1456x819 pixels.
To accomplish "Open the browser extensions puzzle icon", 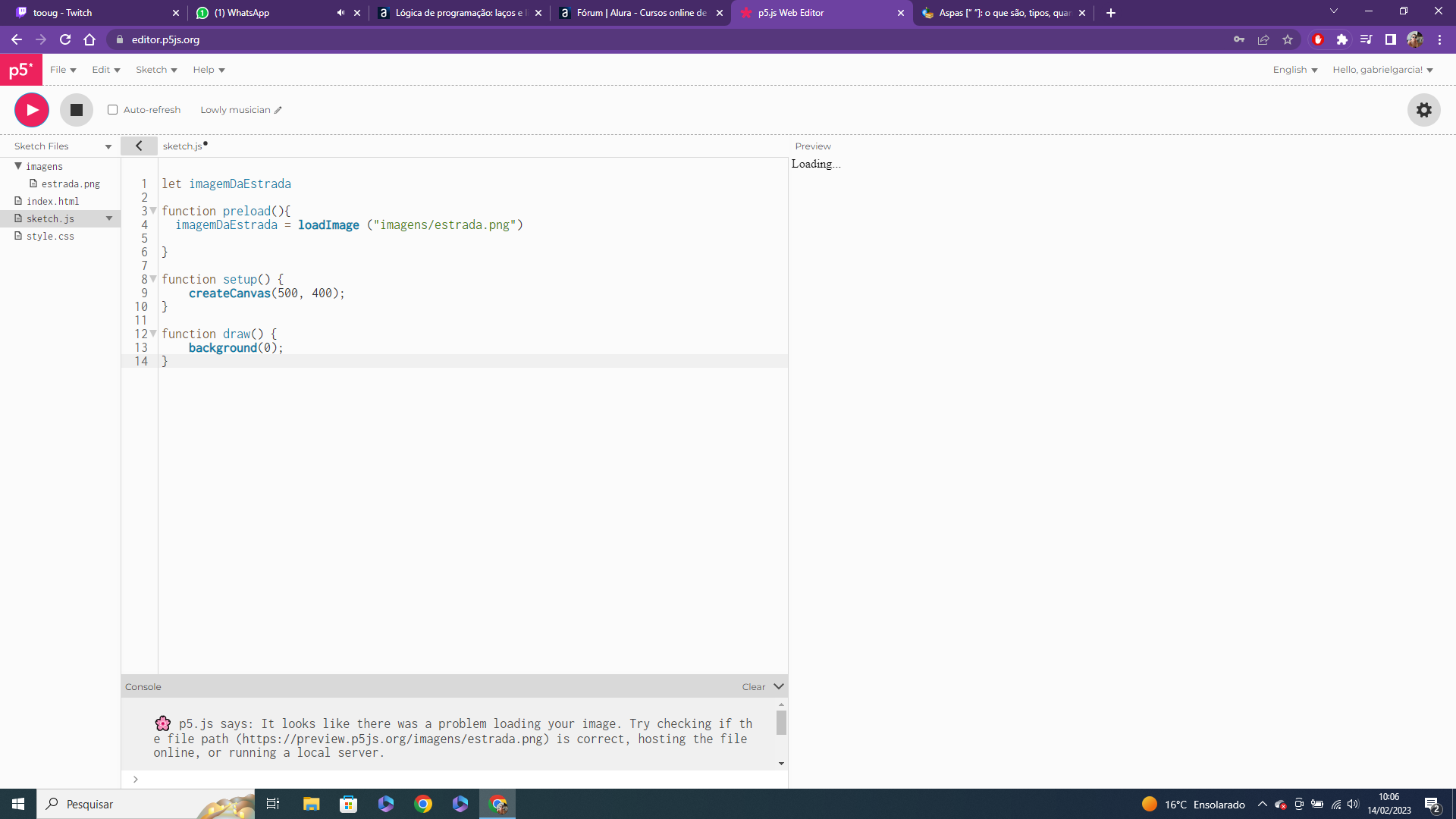I will click(x=1342, y=39).
